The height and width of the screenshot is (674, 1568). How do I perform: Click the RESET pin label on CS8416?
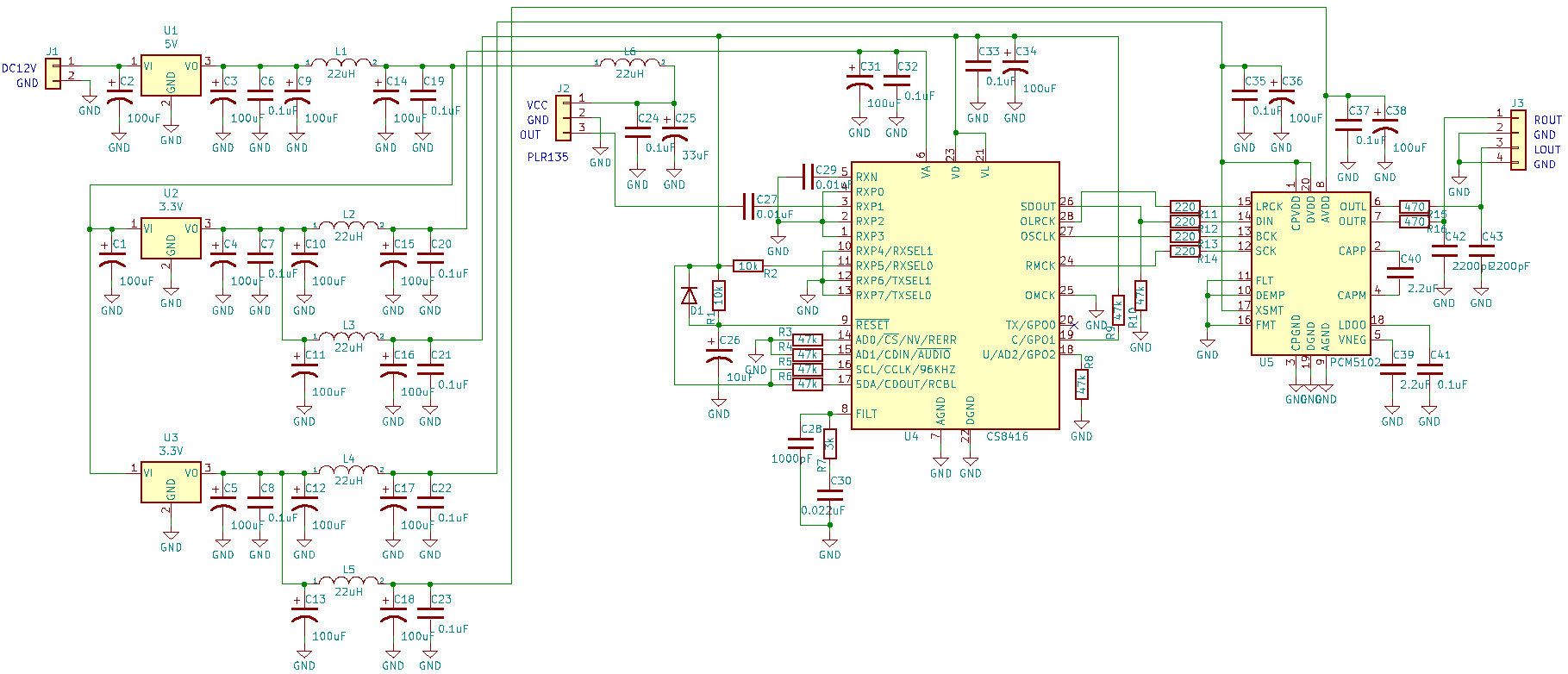[x=871, y=325]
